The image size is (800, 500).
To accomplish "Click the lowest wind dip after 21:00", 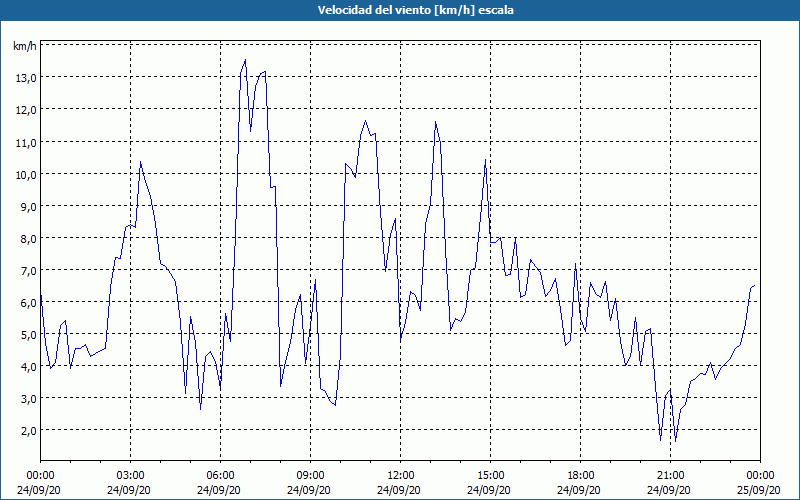I will [x=676, y=441].
